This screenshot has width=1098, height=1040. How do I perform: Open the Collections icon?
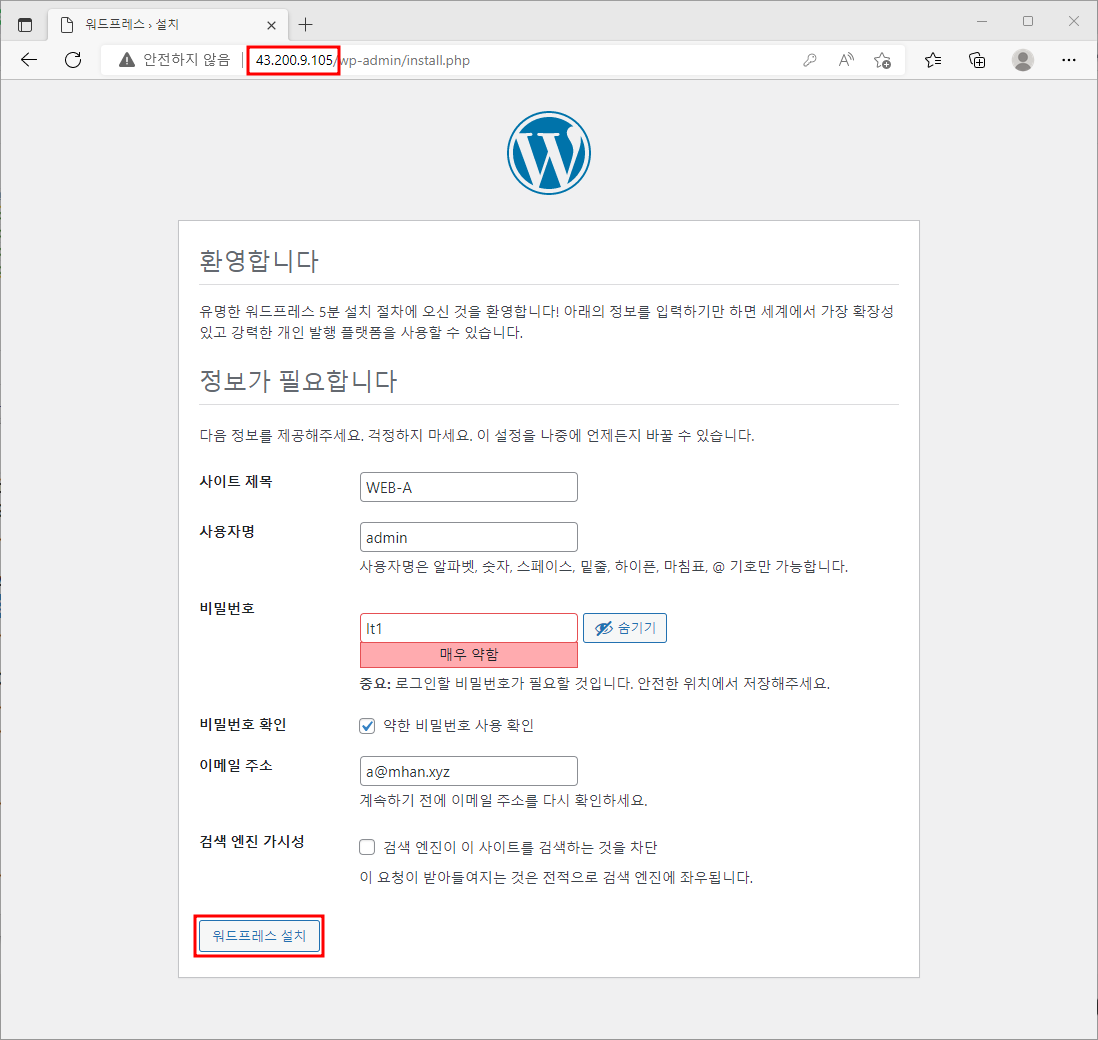(977, 60)
